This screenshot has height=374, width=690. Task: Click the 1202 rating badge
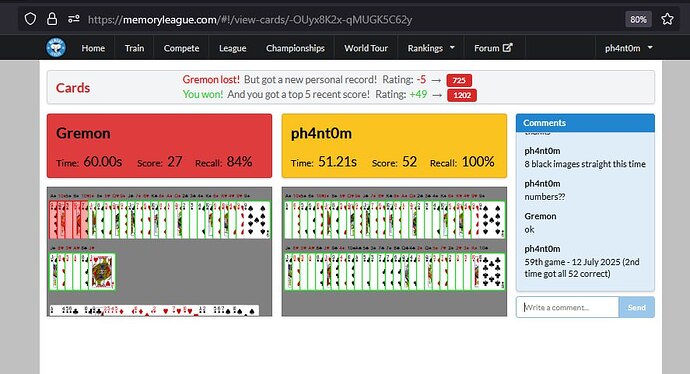462,95
